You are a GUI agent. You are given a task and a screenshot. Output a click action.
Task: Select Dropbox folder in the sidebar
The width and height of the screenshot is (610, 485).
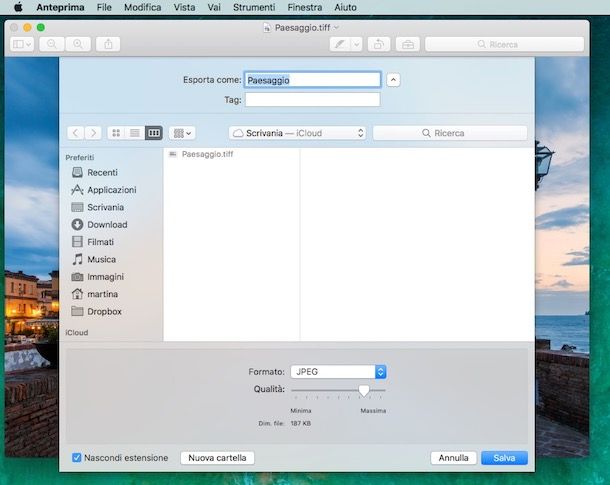pos(97,312)
